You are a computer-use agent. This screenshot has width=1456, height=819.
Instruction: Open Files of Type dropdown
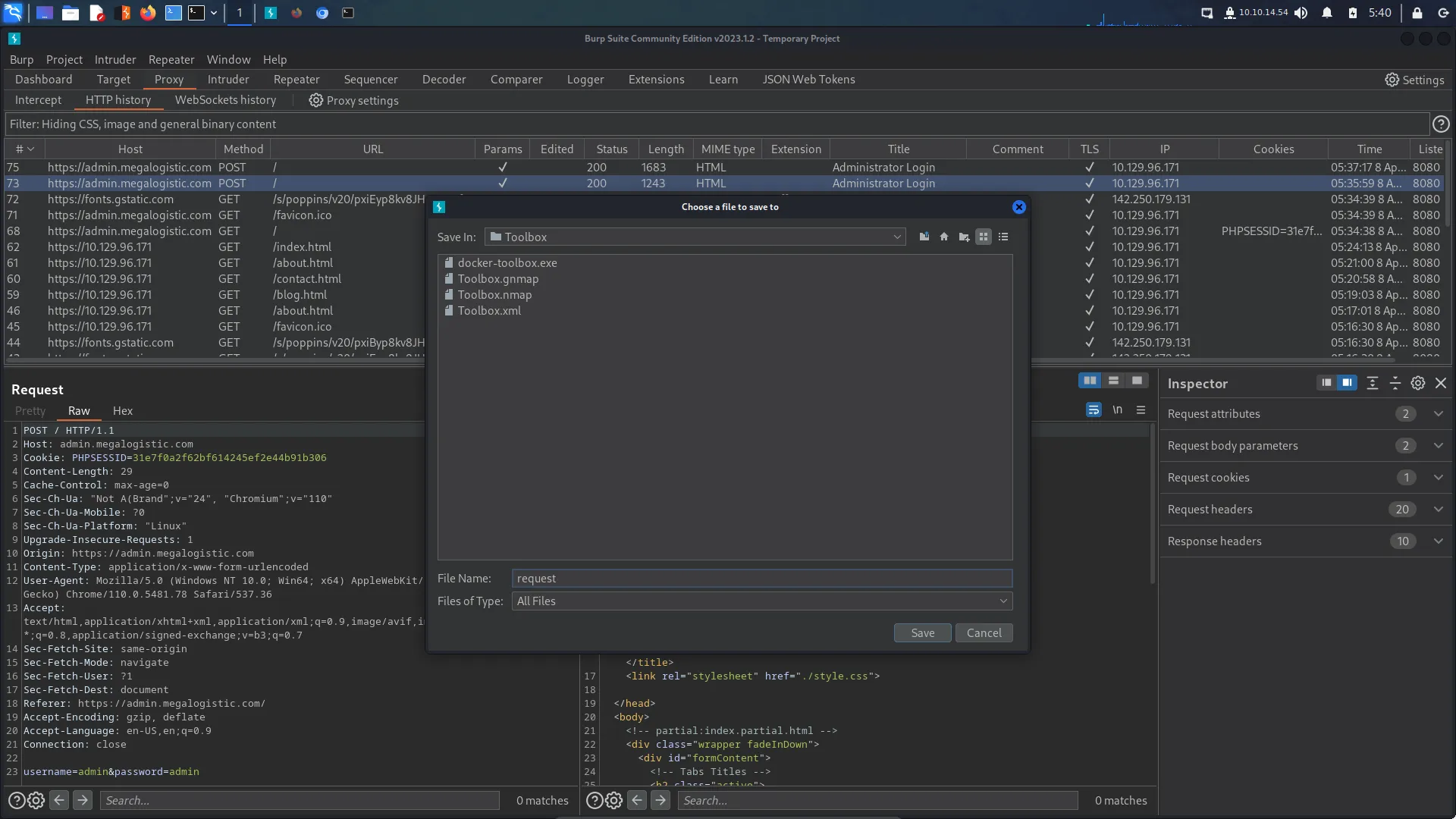pyautogui.click(x=762, y=601)
